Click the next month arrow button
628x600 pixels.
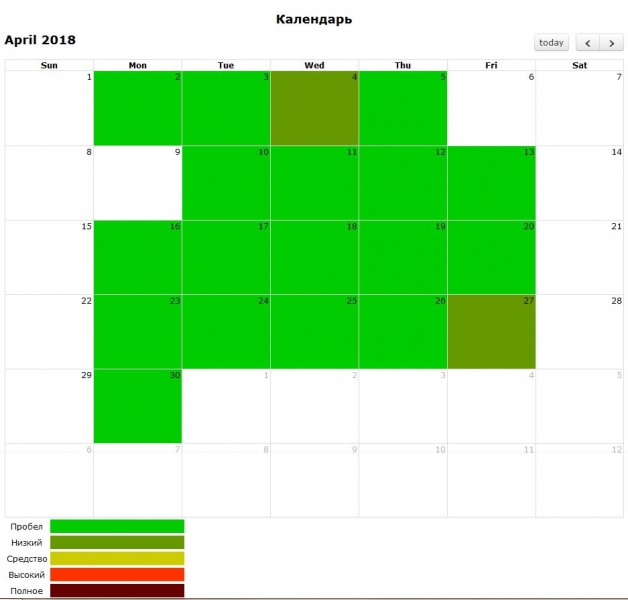610,42
